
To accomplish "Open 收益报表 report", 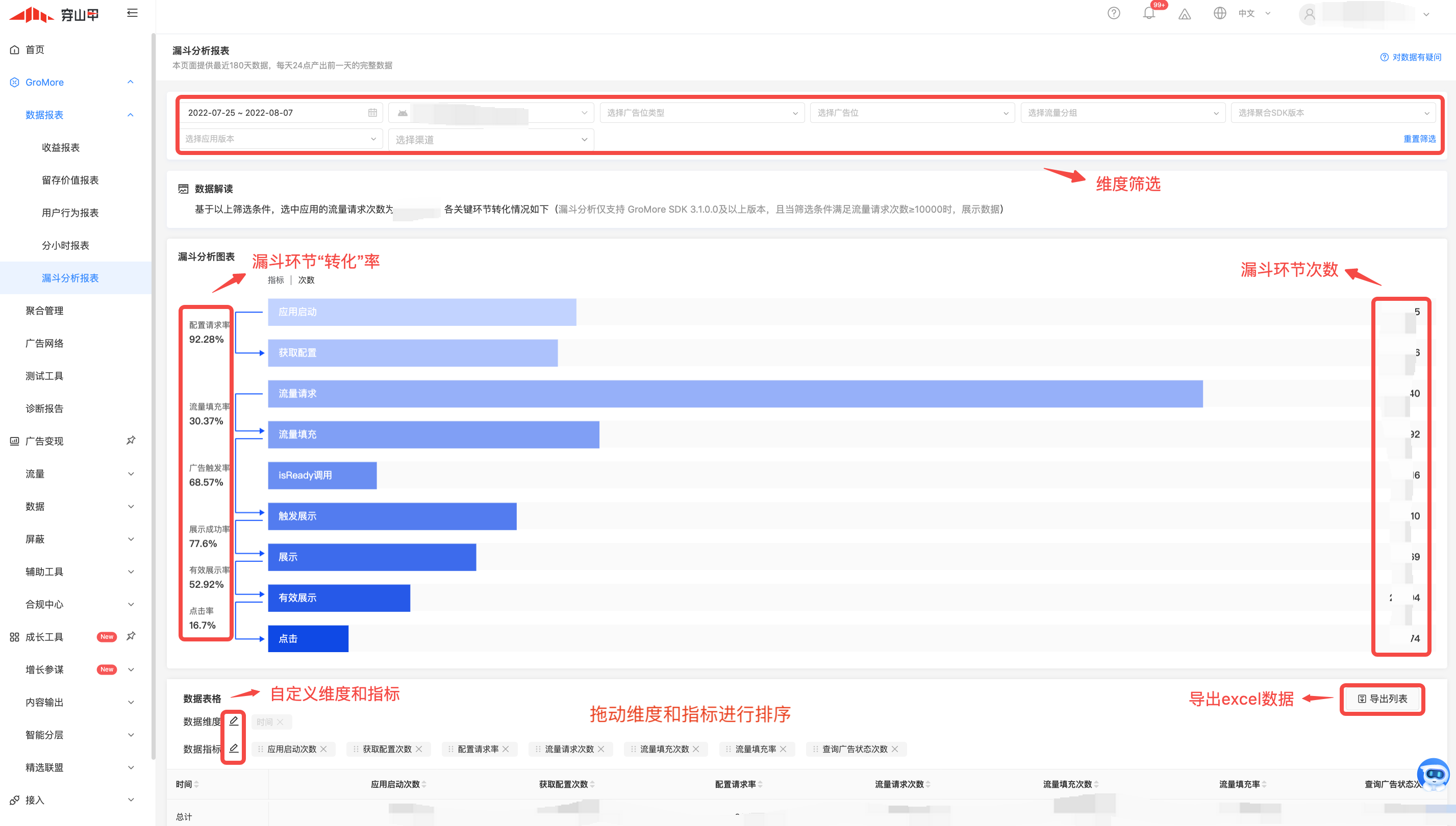I will (x=61, y=147).
